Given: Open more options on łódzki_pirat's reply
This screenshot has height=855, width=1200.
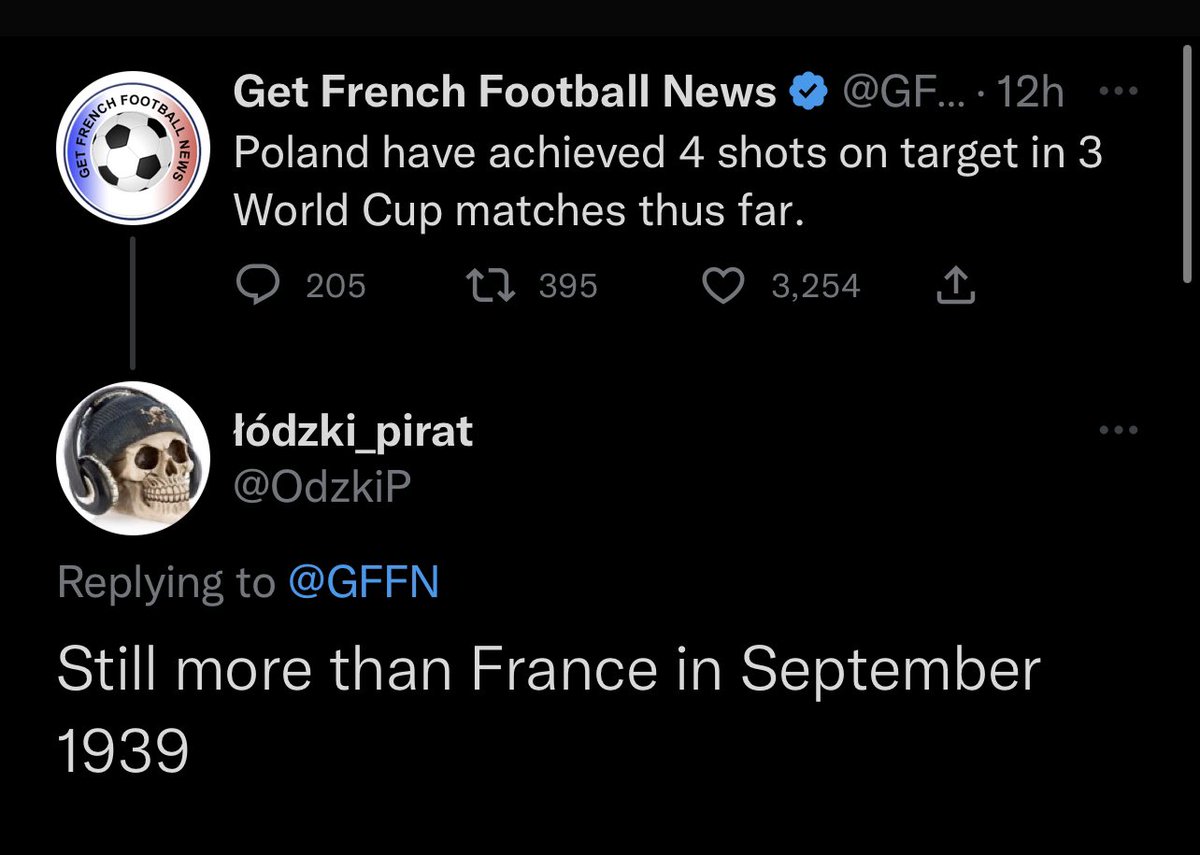Looking at the screenshot, I should click(1118, 430).
